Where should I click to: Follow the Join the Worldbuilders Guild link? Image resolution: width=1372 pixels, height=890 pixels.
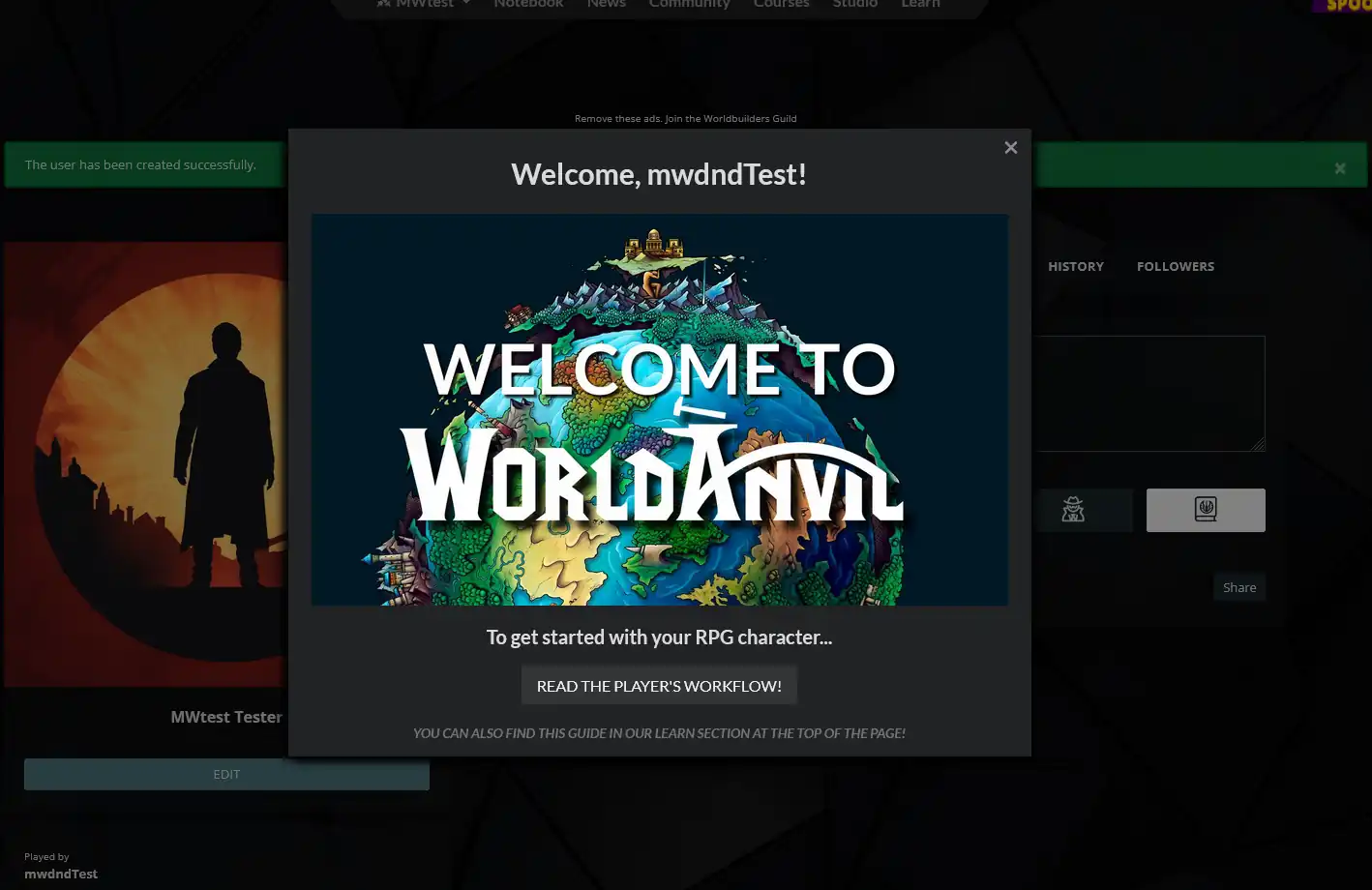click(x=731, y=119)
